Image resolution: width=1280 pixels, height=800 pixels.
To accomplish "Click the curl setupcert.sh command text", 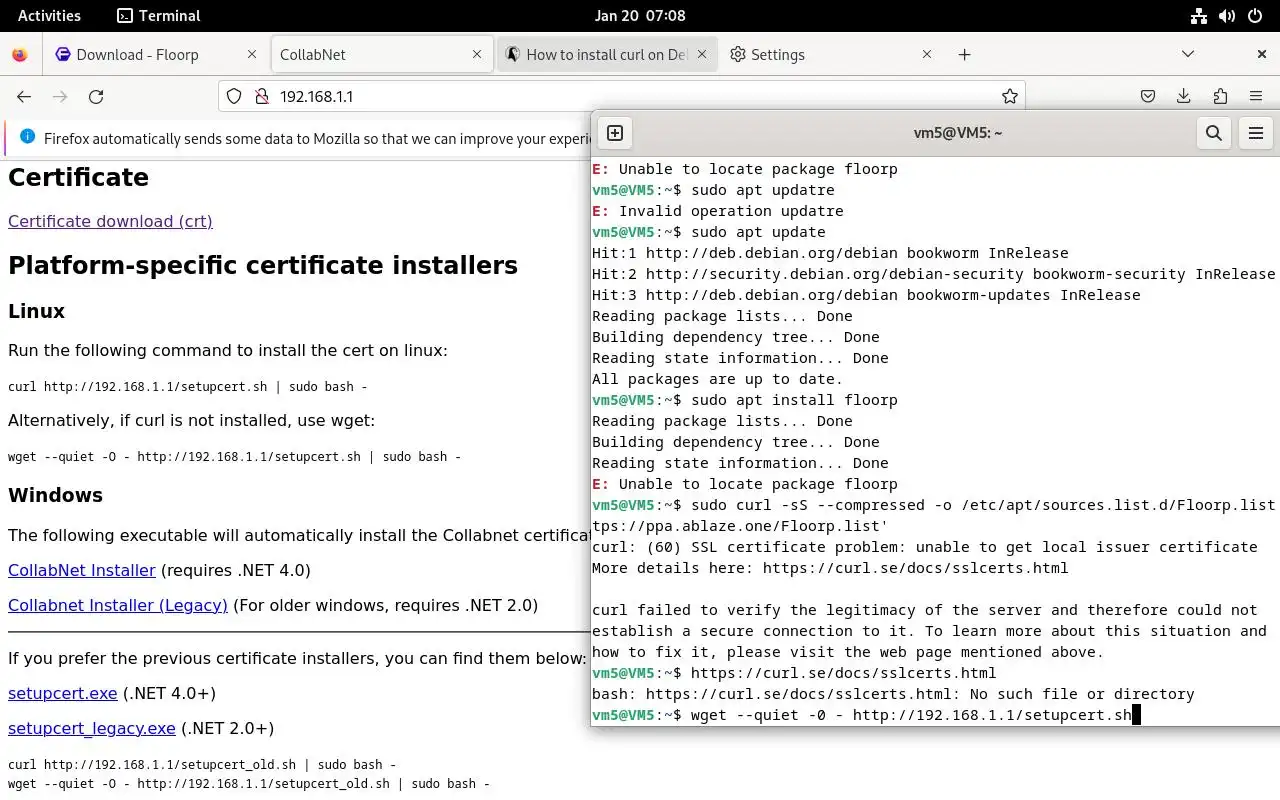I will tap(187, 386).
